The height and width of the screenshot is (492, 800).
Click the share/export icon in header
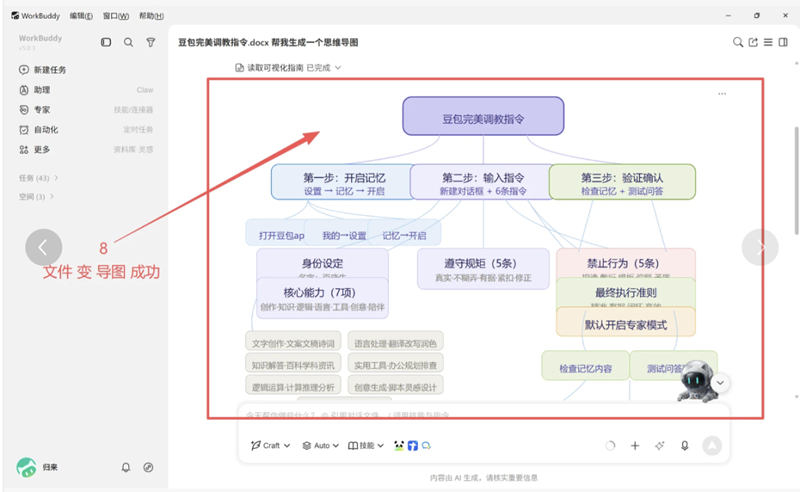(x=753, y=42)
